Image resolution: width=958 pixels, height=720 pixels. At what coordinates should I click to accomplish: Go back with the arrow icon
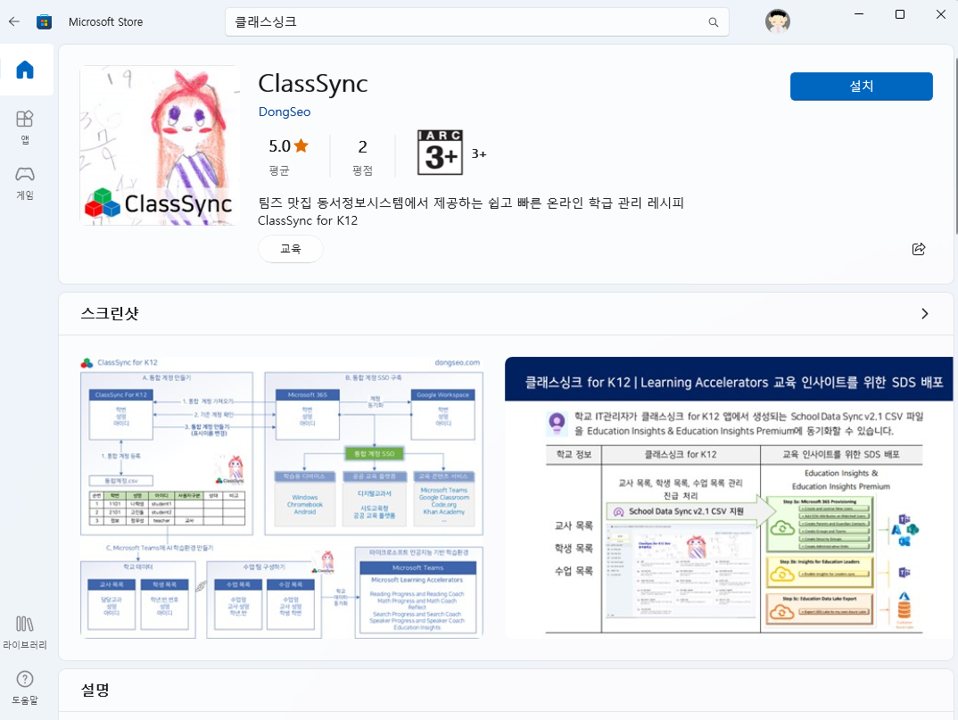click(14, 21)
